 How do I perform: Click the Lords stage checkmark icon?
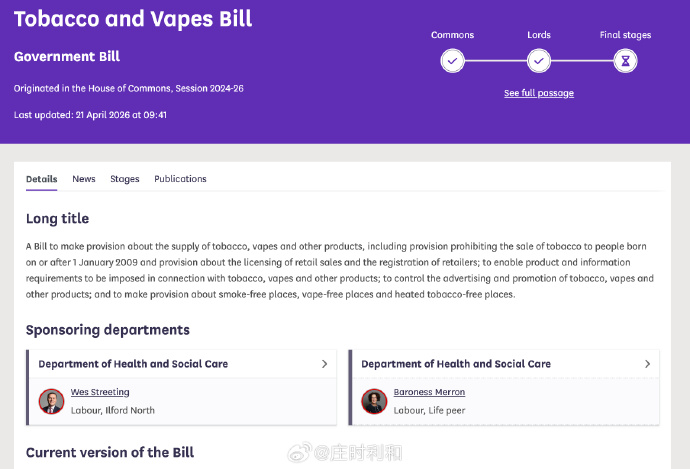539,61
